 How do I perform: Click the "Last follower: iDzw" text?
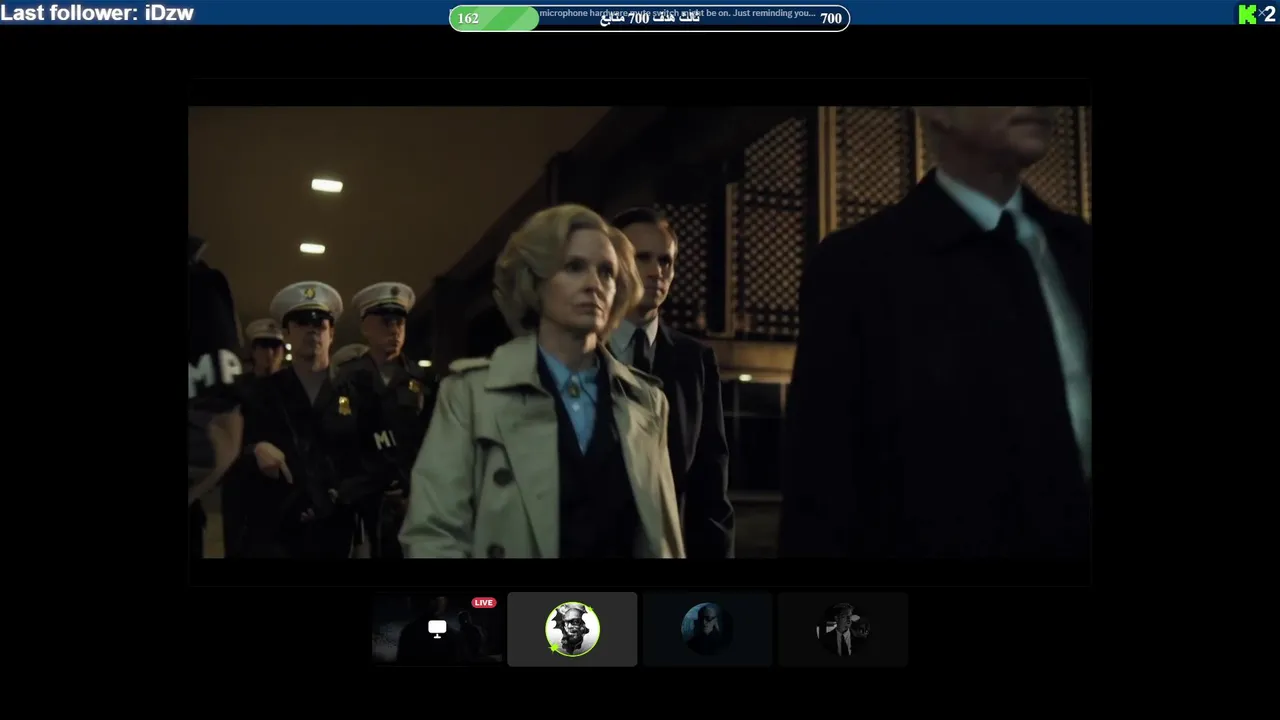point(97,13)
